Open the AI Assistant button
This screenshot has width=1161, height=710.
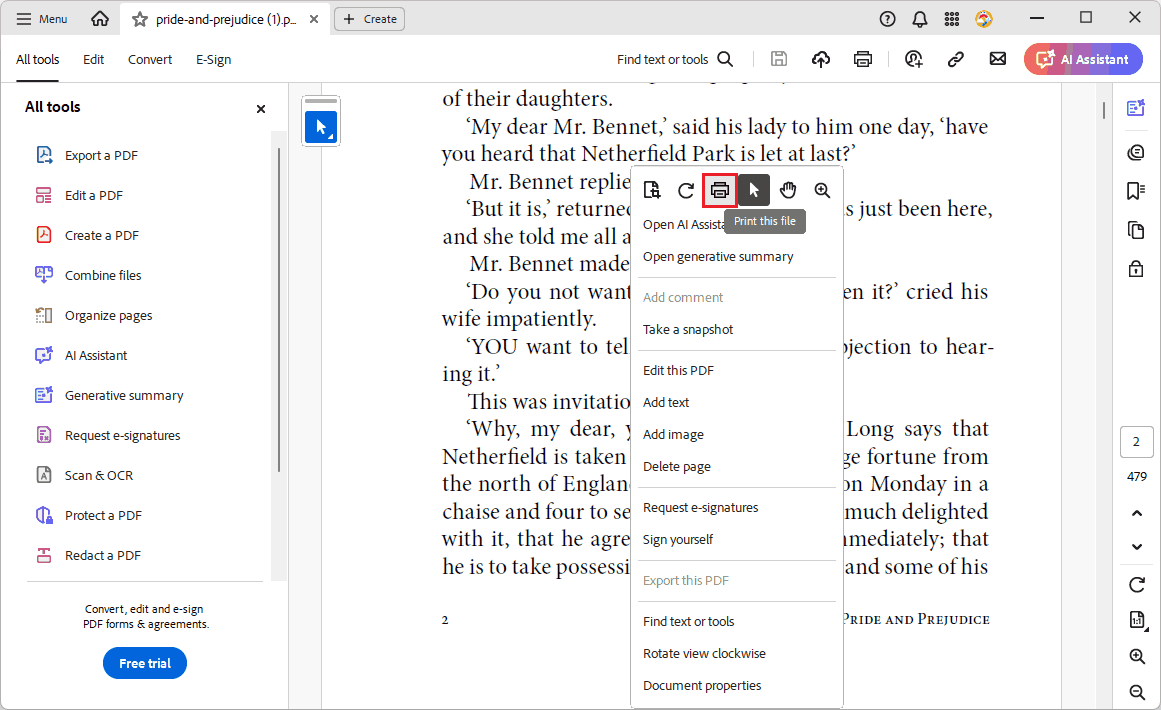pyautogui.click(x=1083, y=59)
